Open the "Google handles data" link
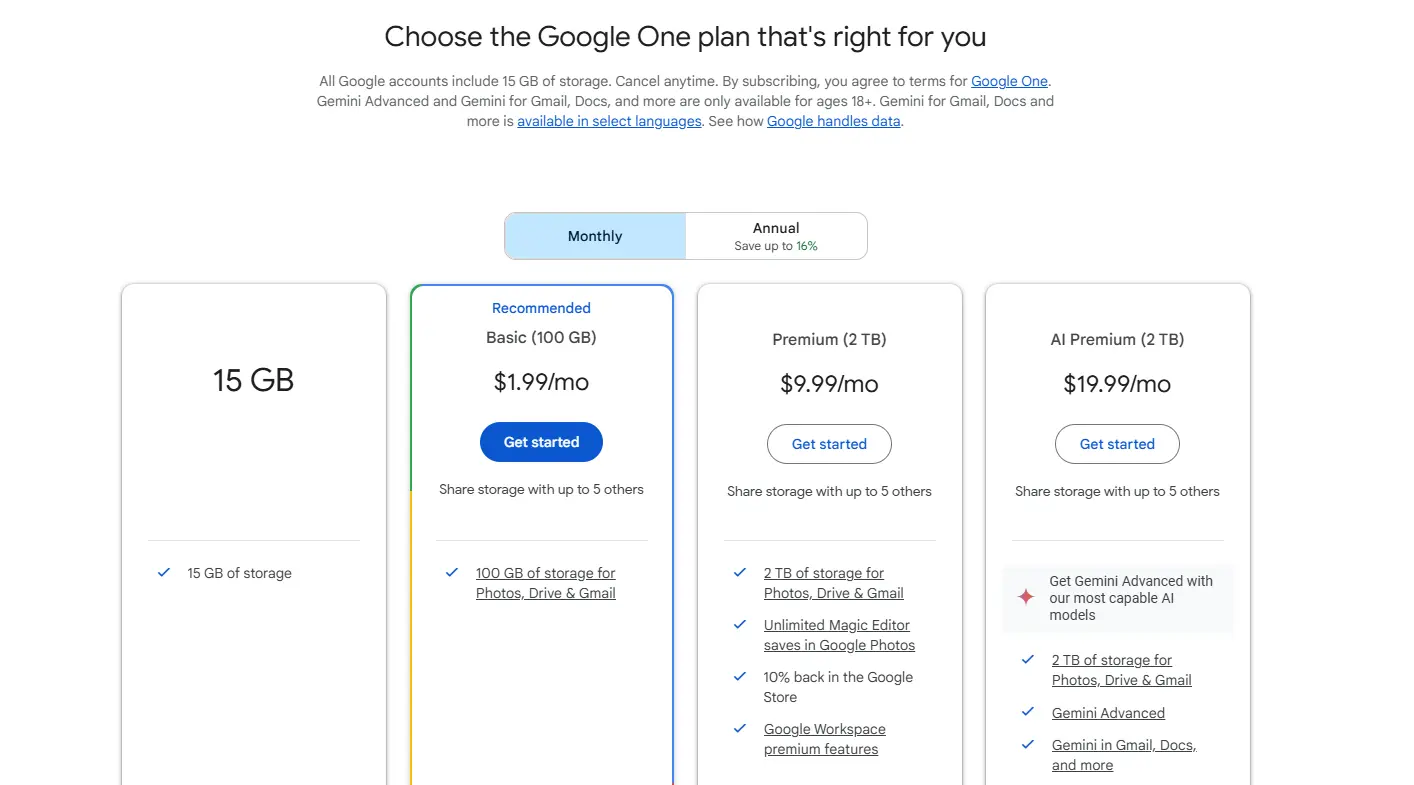 (x=833, y=121)
